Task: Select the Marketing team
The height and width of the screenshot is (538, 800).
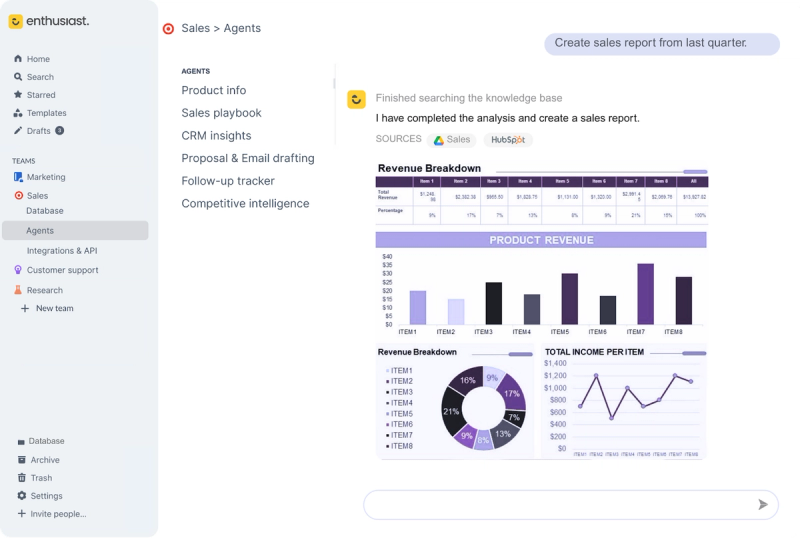Action: click(x=46, y=177)
